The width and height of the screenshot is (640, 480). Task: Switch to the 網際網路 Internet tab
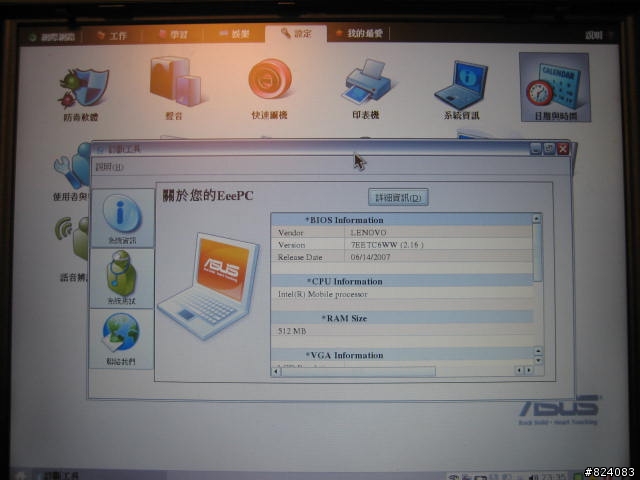[52, 37]
